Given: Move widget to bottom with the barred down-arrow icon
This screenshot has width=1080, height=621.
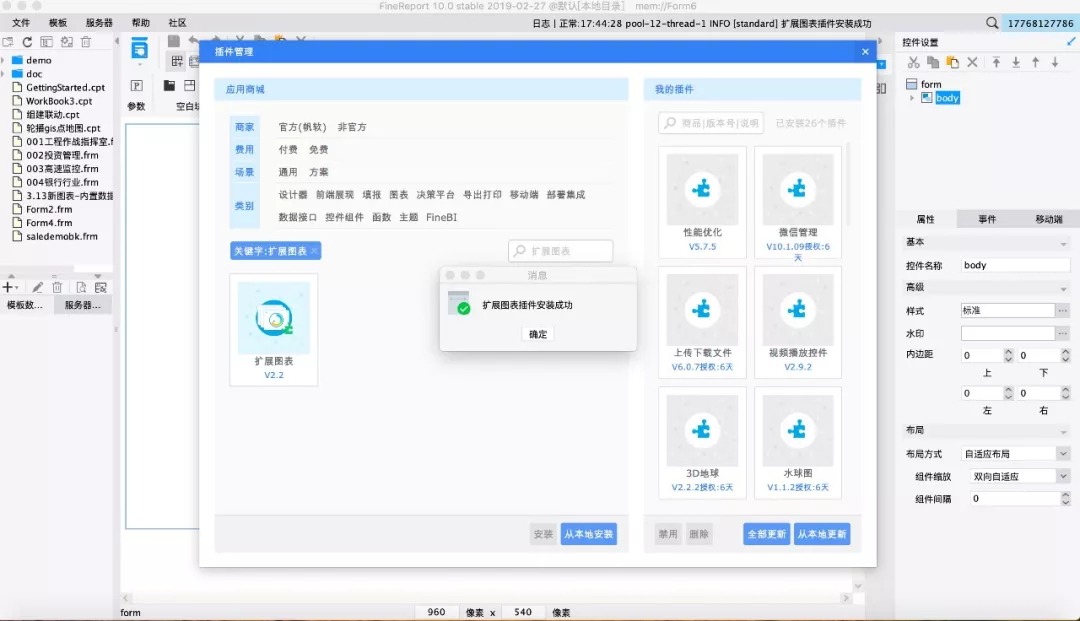Looking at the screenshot, I should click(1016, 63).
